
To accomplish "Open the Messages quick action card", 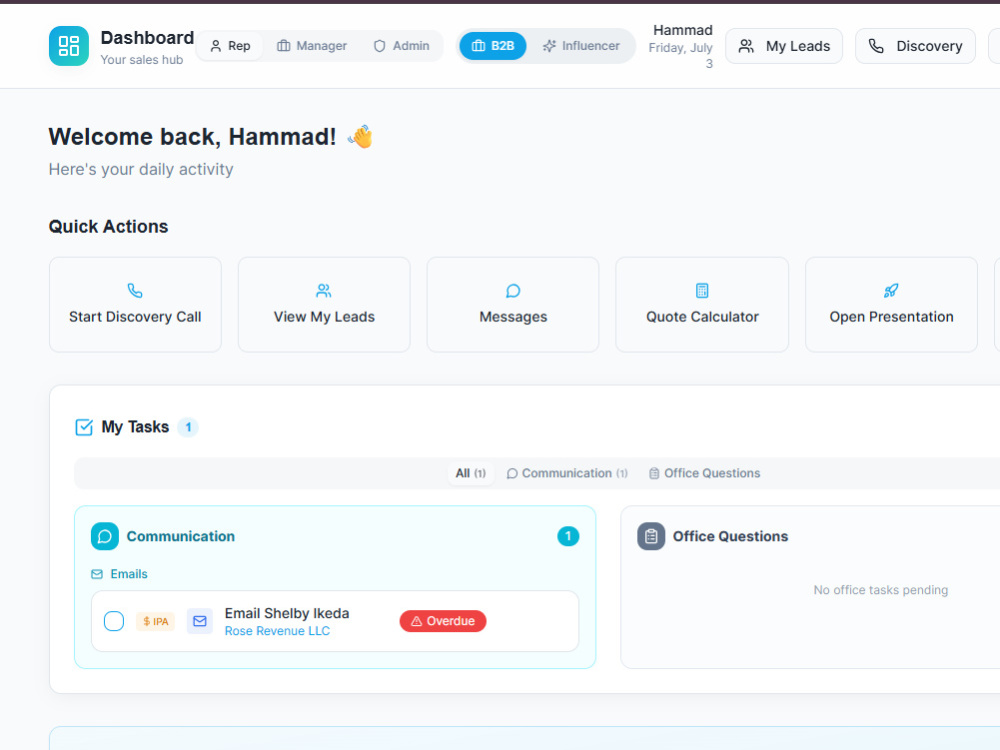I will (513, 304).
